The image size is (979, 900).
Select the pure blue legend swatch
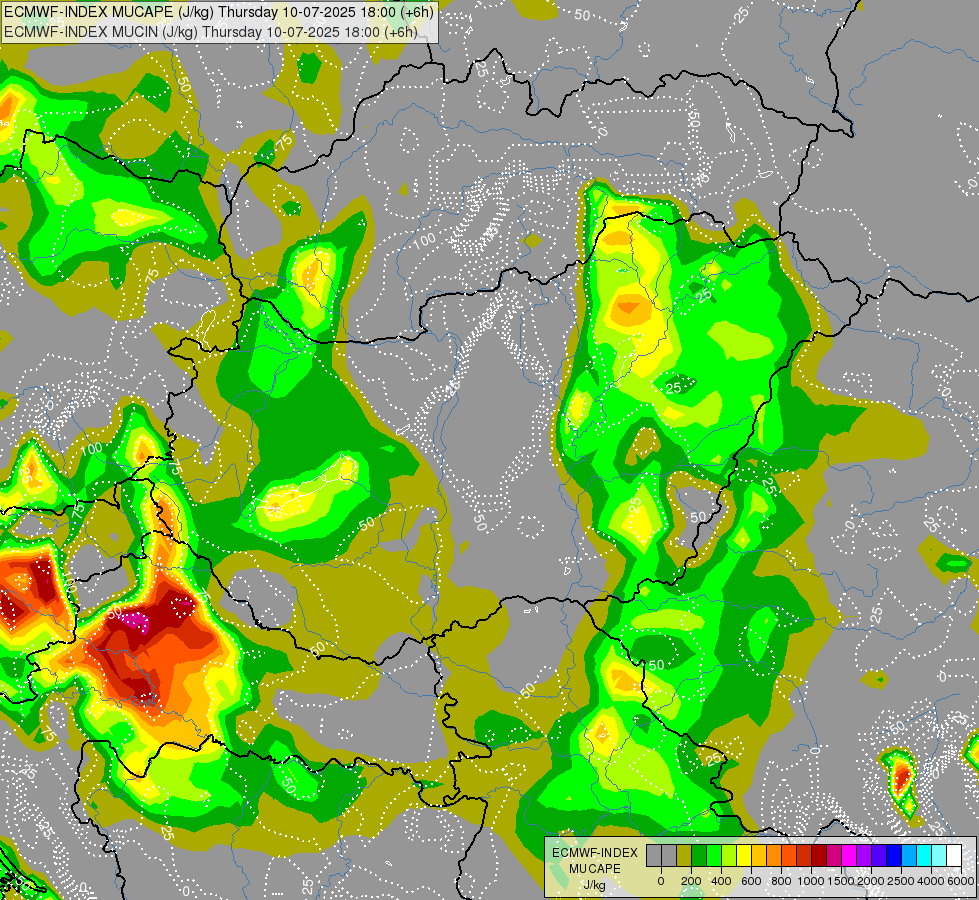pyautogui.click(x=893, y=856)
